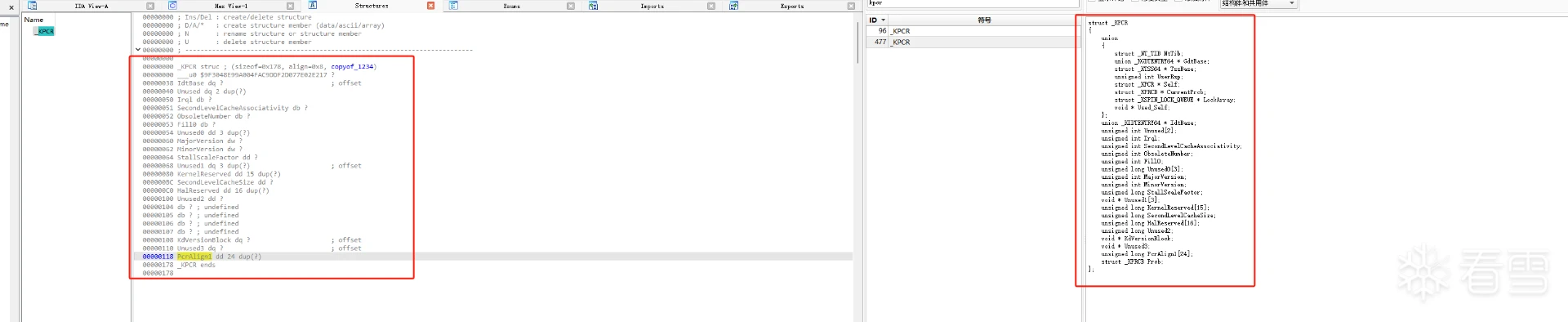Click the unsigned long KernelReserved[15] line
This screenshot has width=1568, height=322.
(1155, 208)
